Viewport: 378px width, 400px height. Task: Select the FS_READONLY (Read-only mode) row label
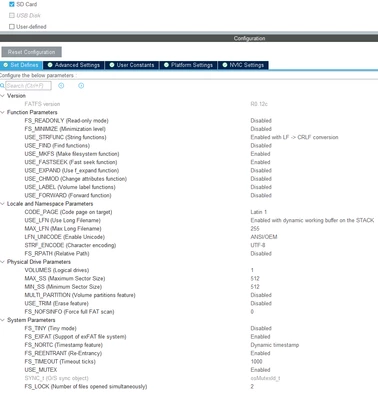click(66, 121)
